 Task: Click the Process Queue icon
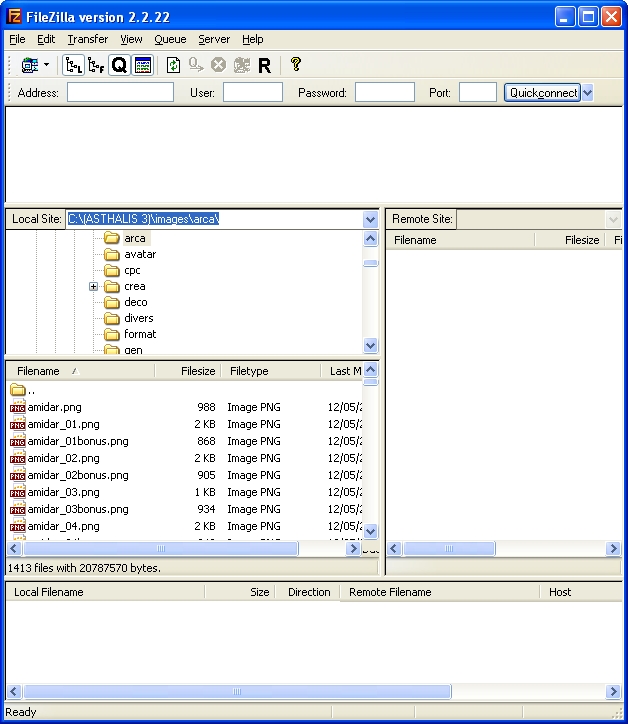coord(196,65)
